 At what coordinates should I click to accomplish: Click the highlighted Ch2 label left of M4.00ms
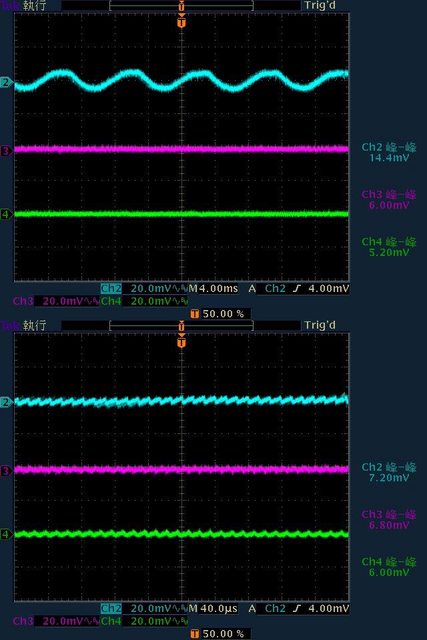111,289
